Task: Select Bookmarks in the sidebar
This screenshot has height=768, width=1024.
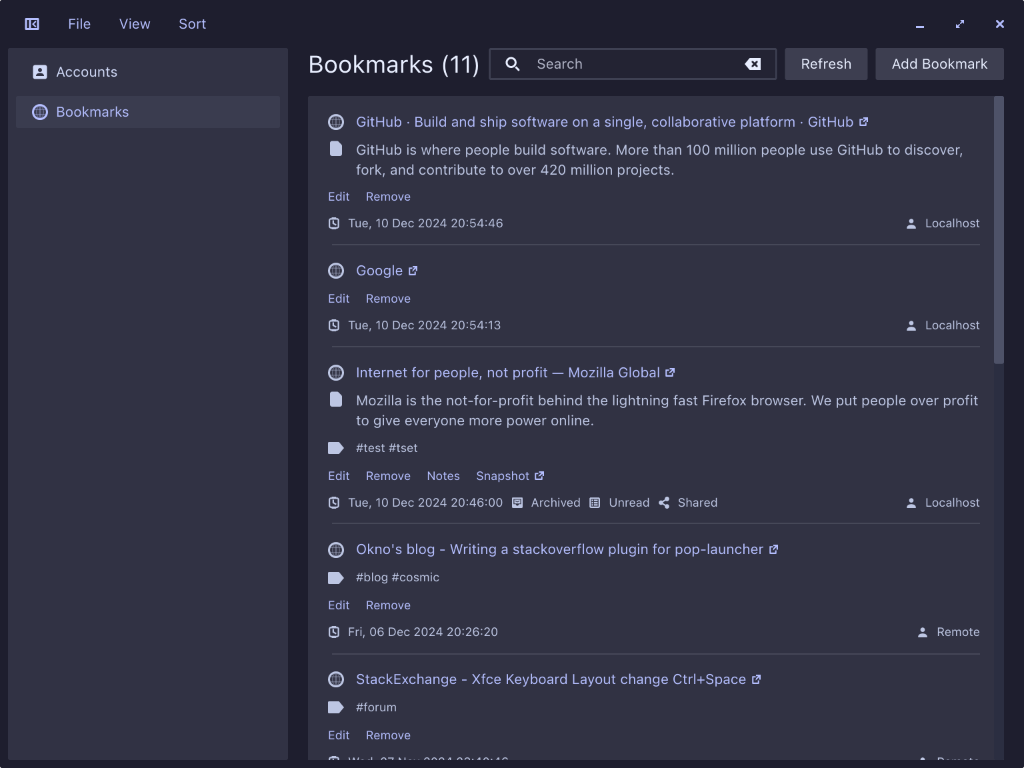Action: click(x=148, y=112)
